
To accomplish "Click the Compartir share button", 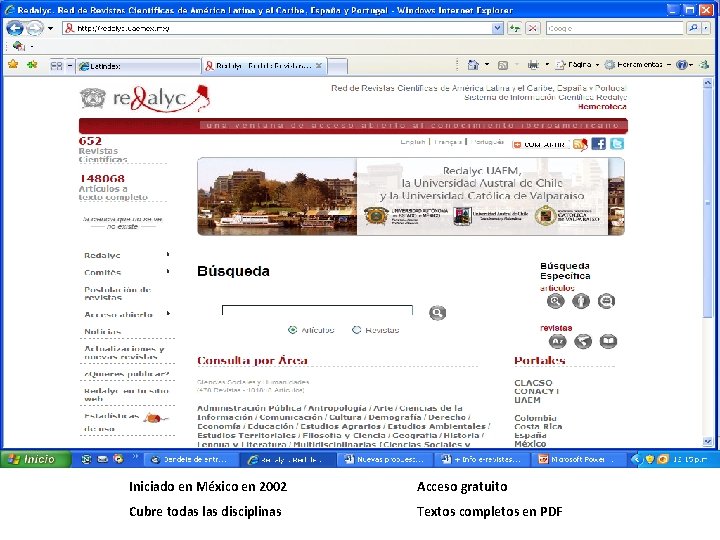I will [x=540, y=145].
